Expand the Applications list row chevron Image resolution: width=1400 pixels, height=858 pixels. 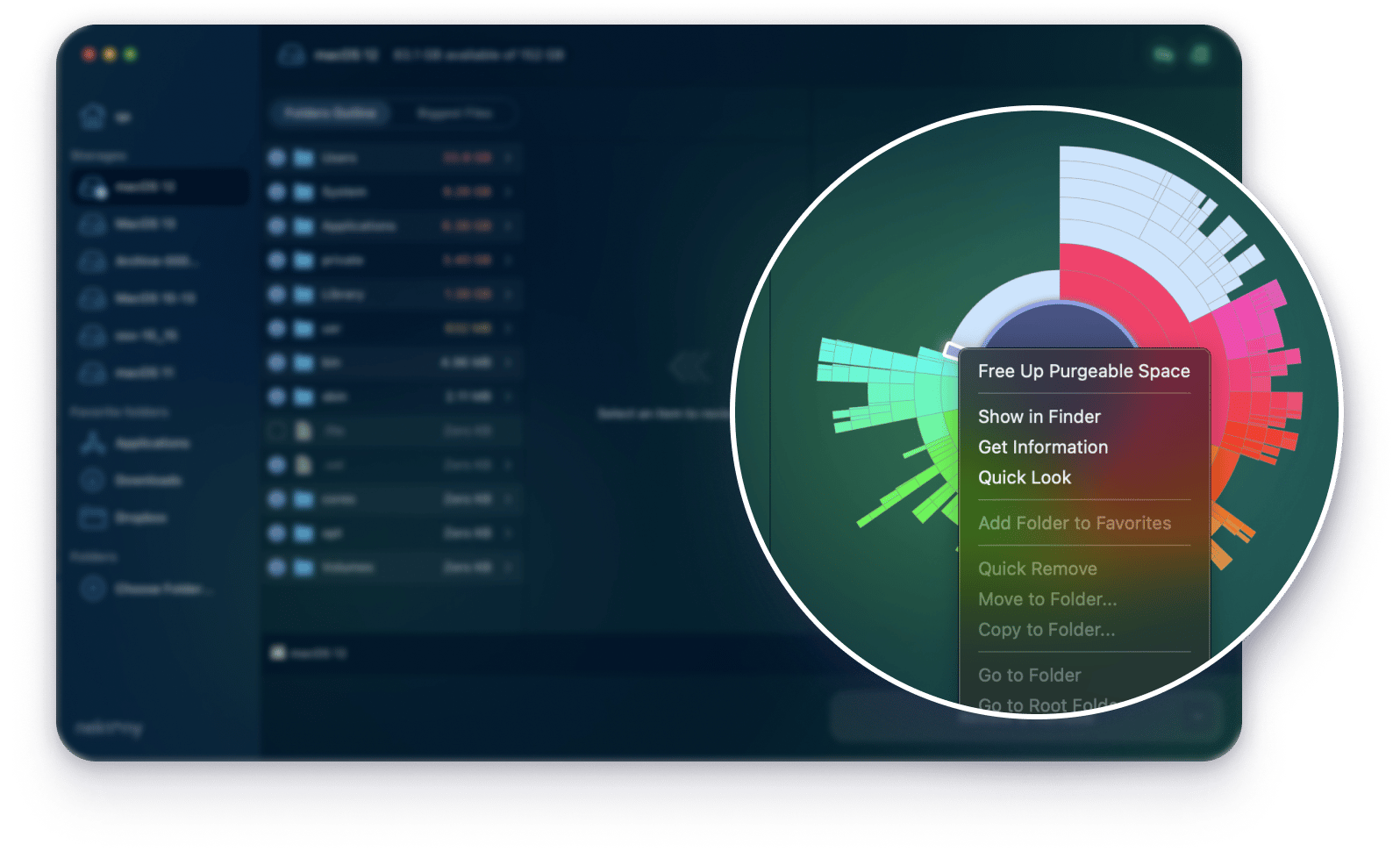[508, 225]
